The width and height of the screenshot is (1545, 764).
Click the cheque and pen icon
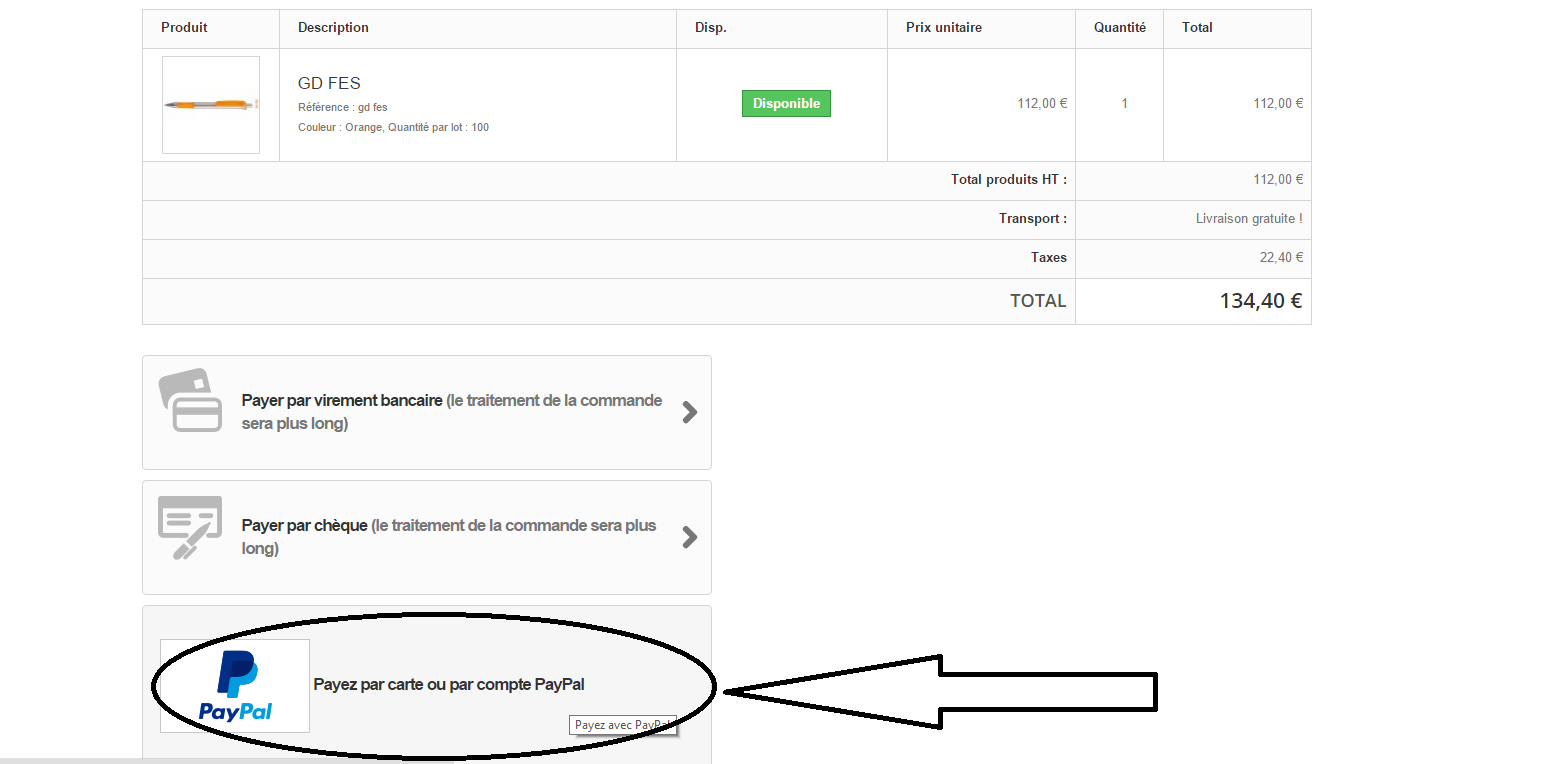pos(190,527)
